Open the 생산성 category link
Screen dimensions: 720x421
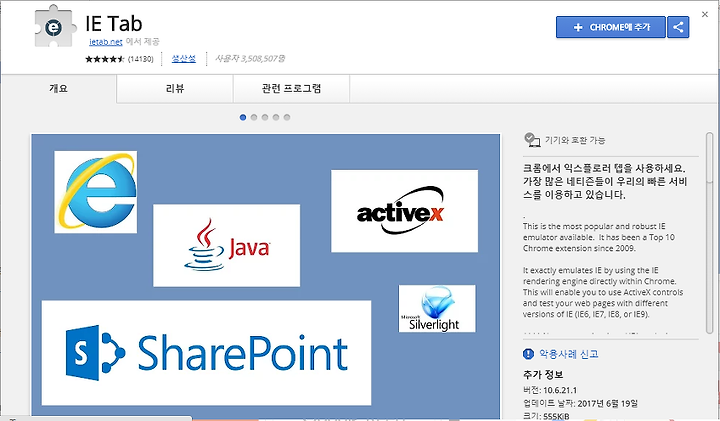(184, 58)
